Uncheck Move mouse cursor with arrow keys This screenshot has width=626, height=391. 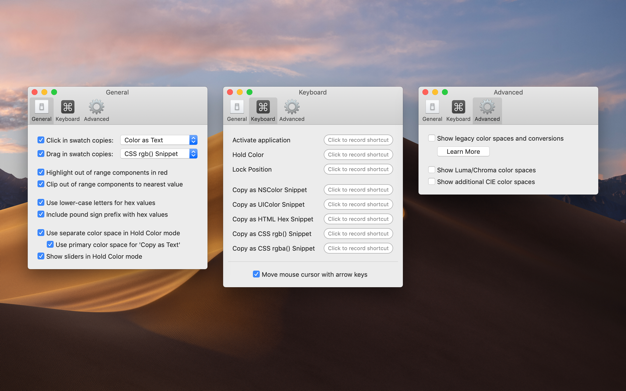tap(256, 274)
